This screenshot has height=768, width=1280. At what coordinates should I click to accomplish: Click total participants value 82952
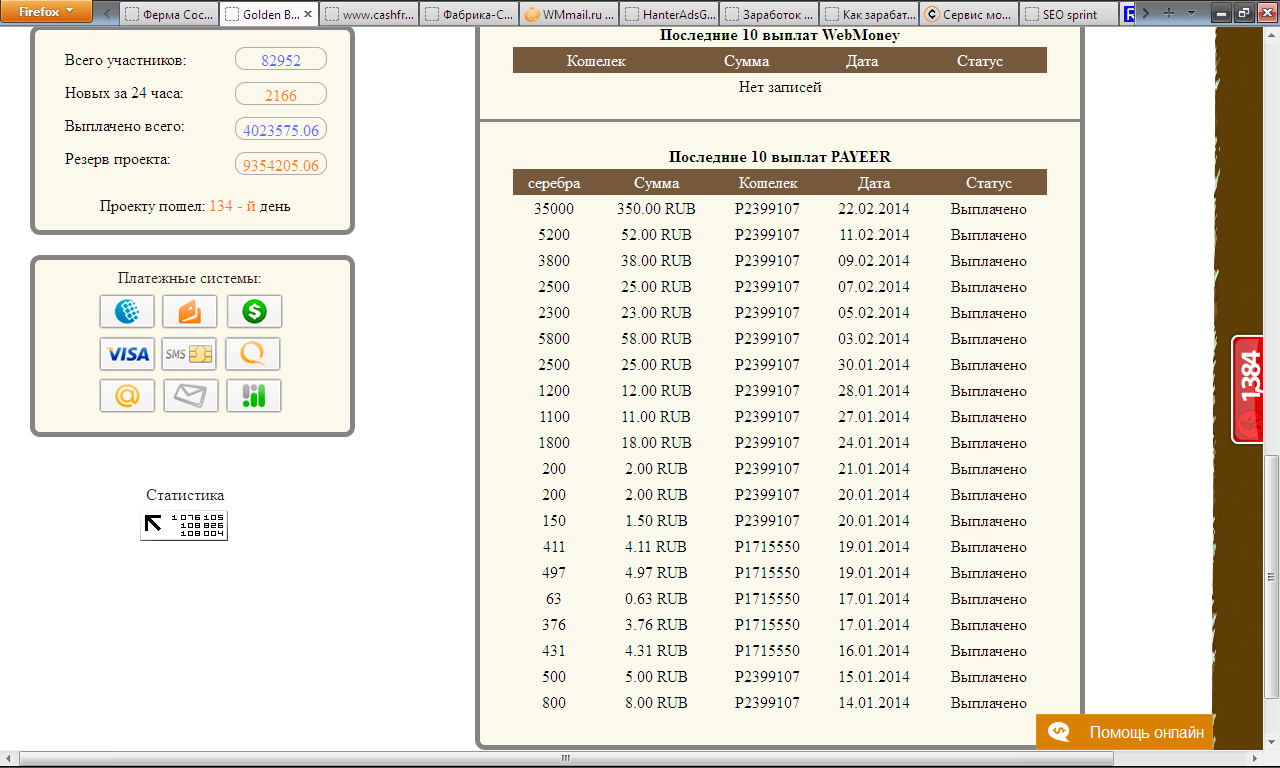pos(281,60)
